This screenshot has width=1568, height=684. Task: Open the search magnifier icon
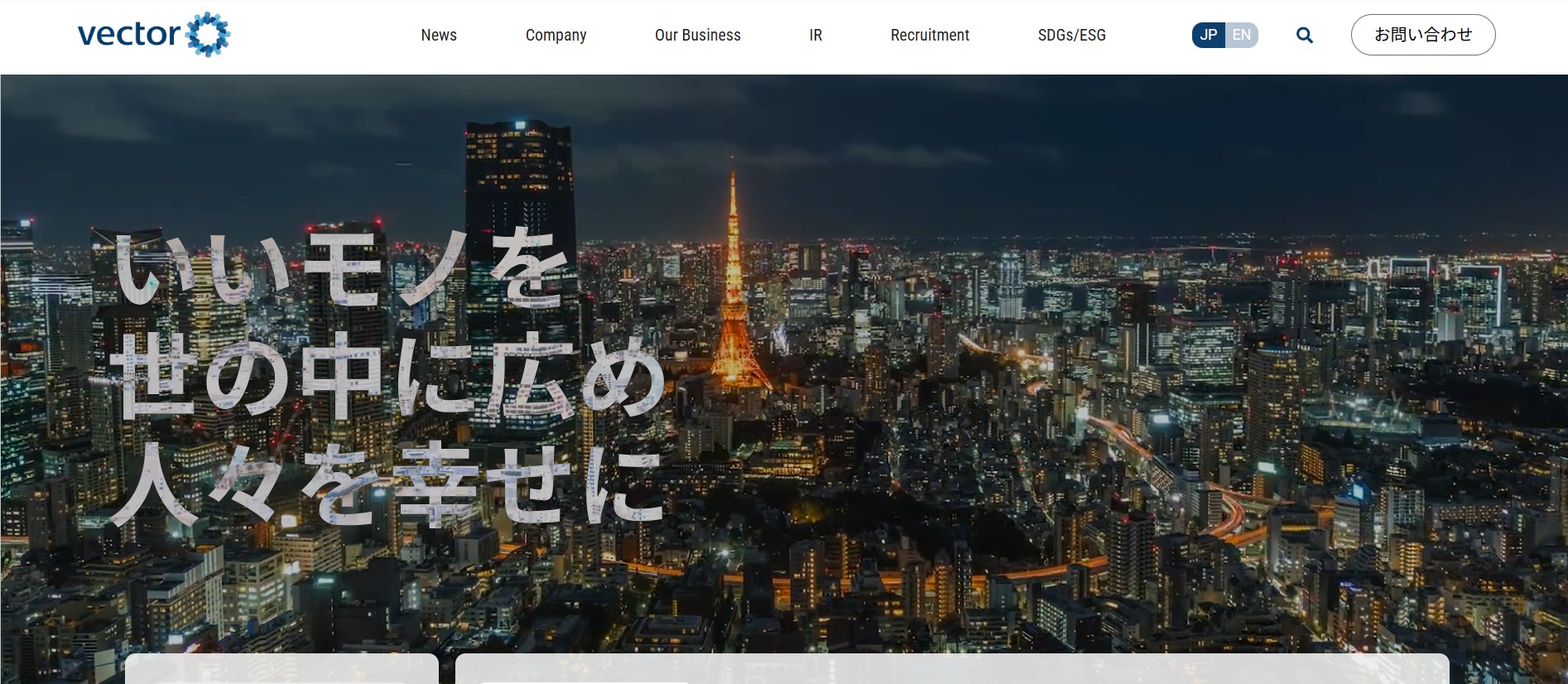[x=1305, y=35]
